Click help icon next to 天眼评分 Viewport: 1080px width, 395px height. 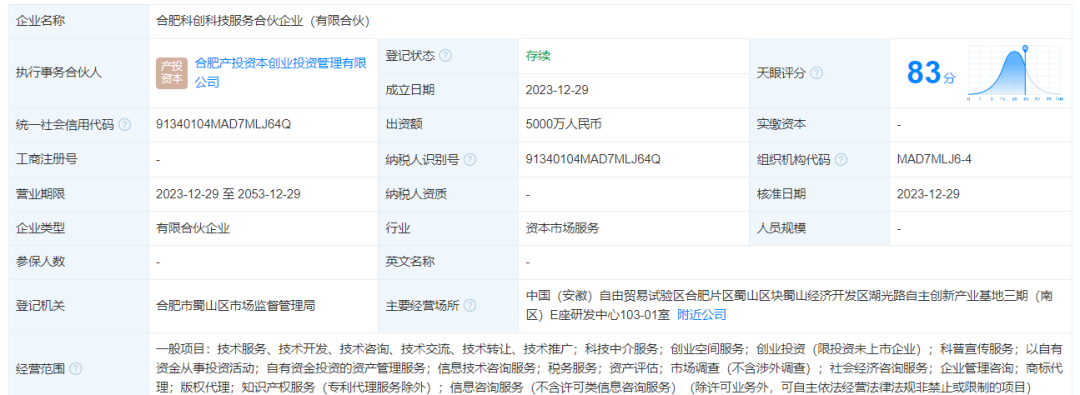pyautogui.click(x=816, y=73)
